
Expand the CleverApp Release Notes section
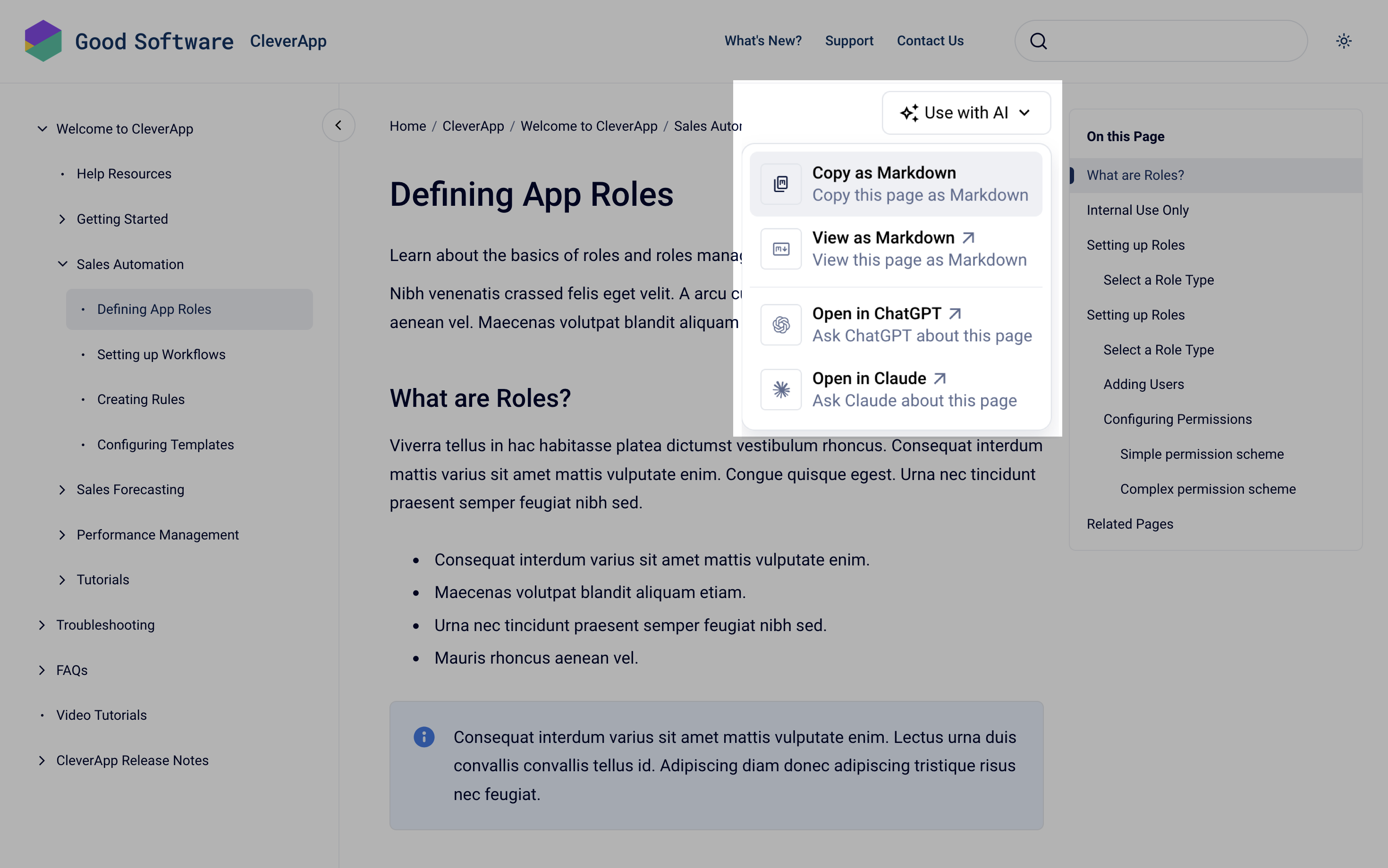point(42,761)
